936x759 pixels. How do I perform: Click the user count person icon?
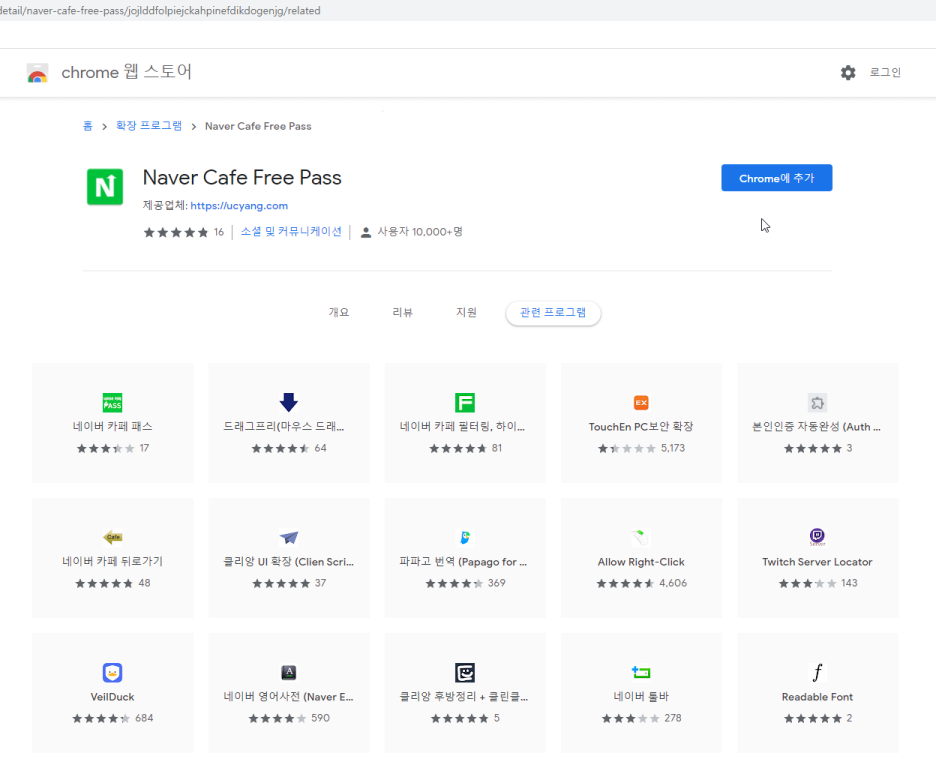(366, 232)
